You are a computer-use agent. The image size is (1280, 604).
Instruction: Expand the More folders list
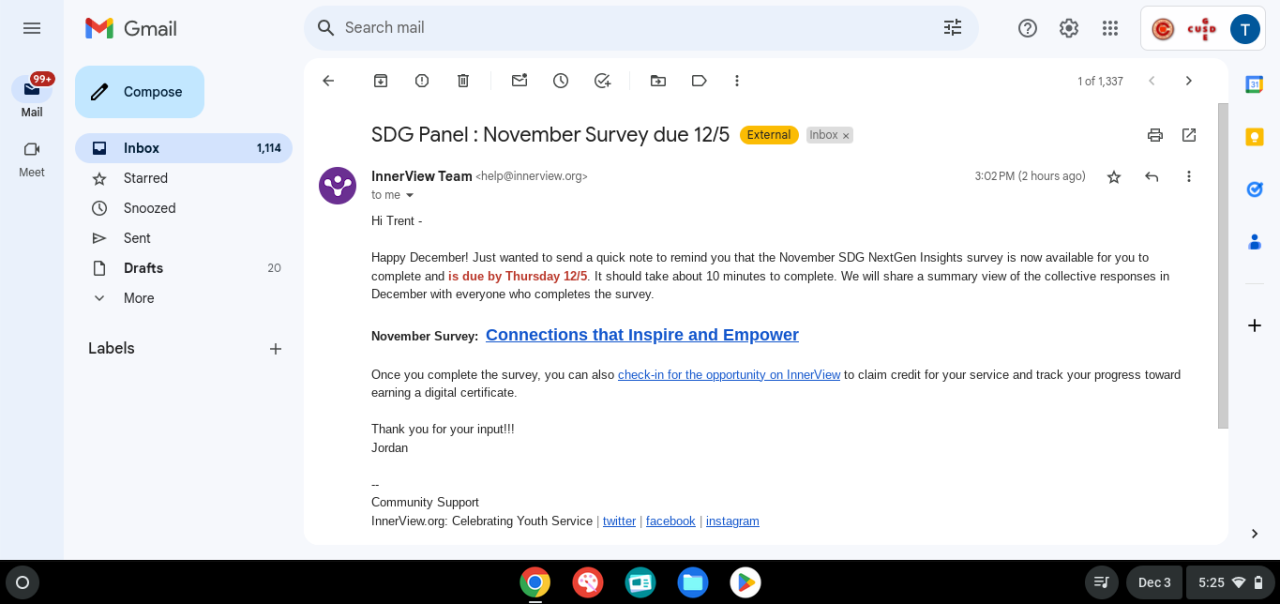138,298
